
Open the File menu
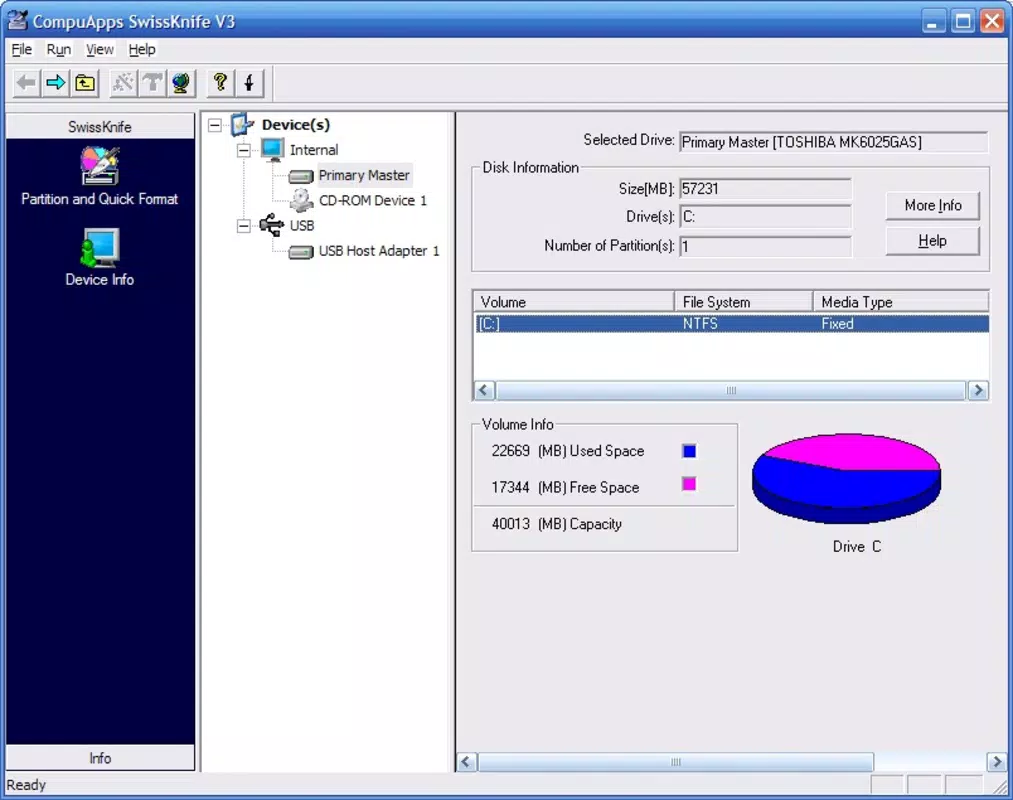click(21, 49)
